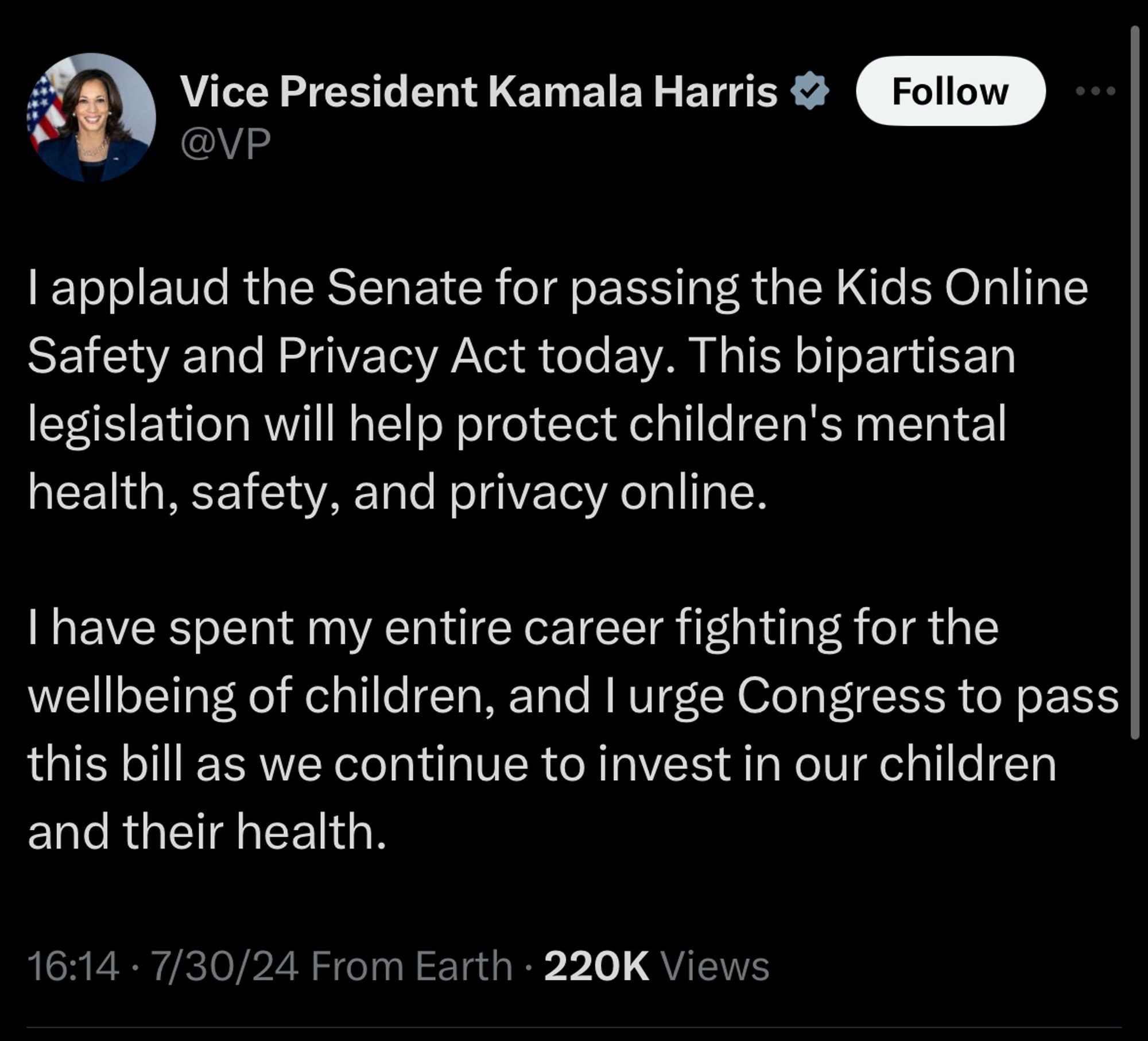Click the word Senate in the tweet
Screen dimensions: 1148x1041
point(405,288)
